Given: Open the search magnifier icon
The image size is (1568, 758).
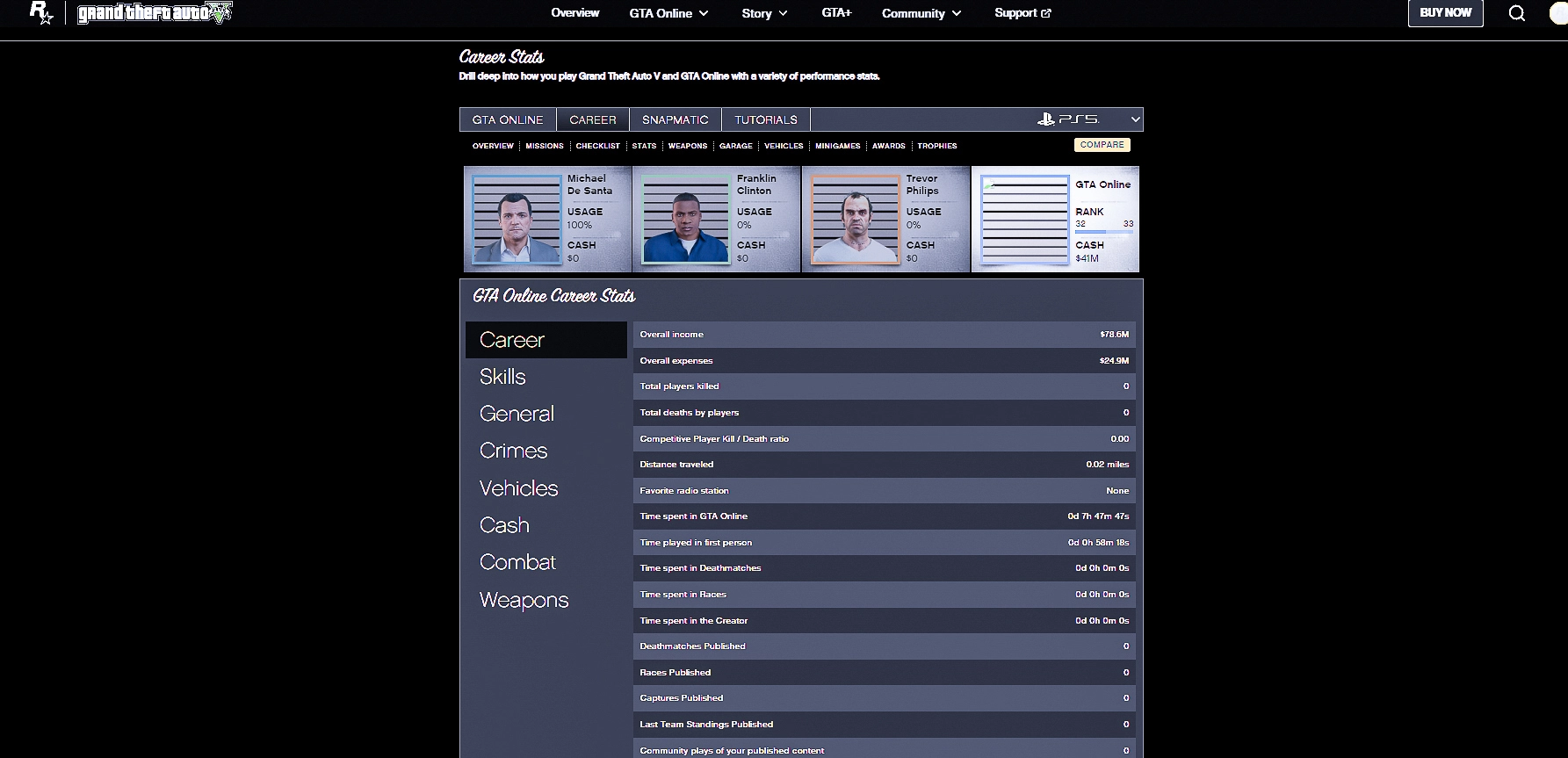Looking at the screenshot, I should click(x=1516, y=13).
